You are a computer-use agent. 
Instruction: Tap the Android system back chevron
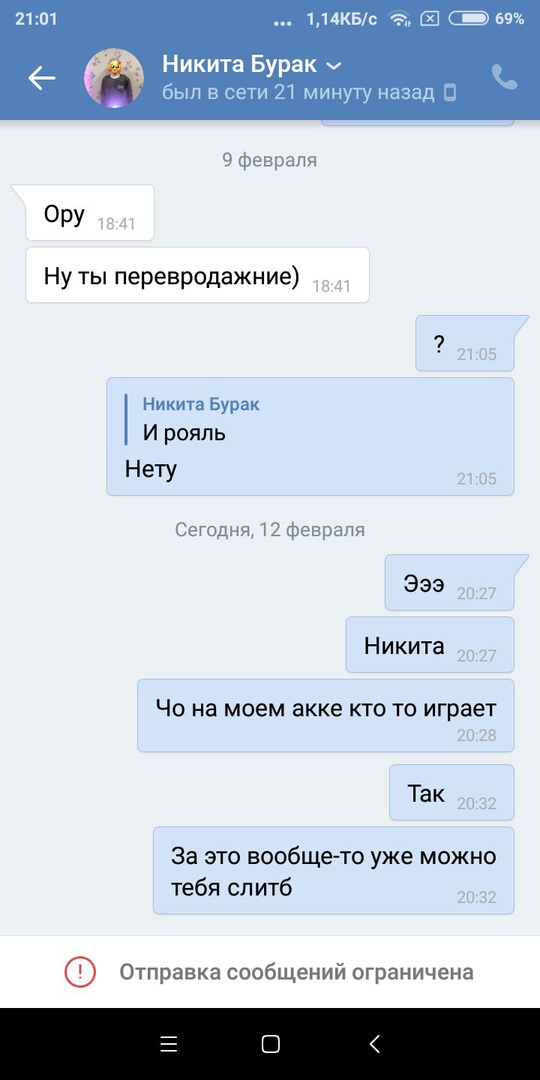click(374, 1044)
